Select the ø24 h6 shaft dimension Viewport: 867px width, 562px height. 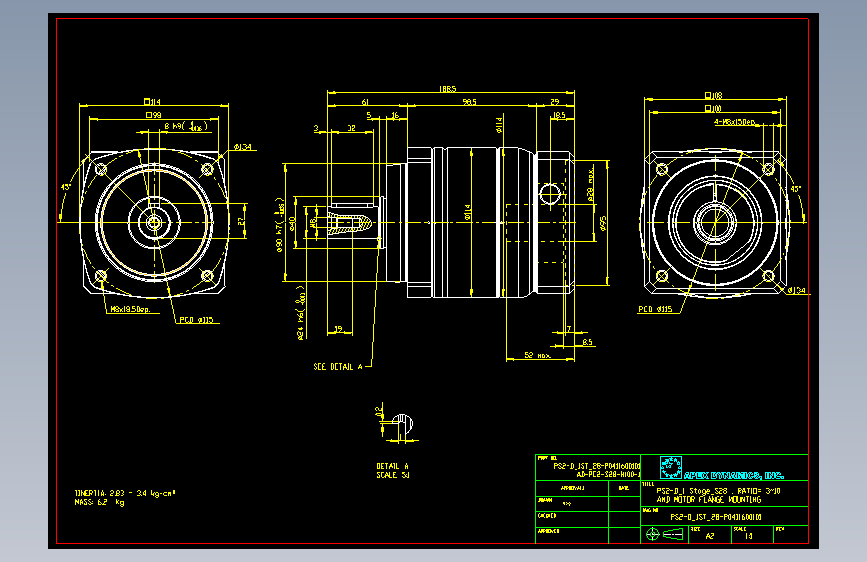click(301, 313)
